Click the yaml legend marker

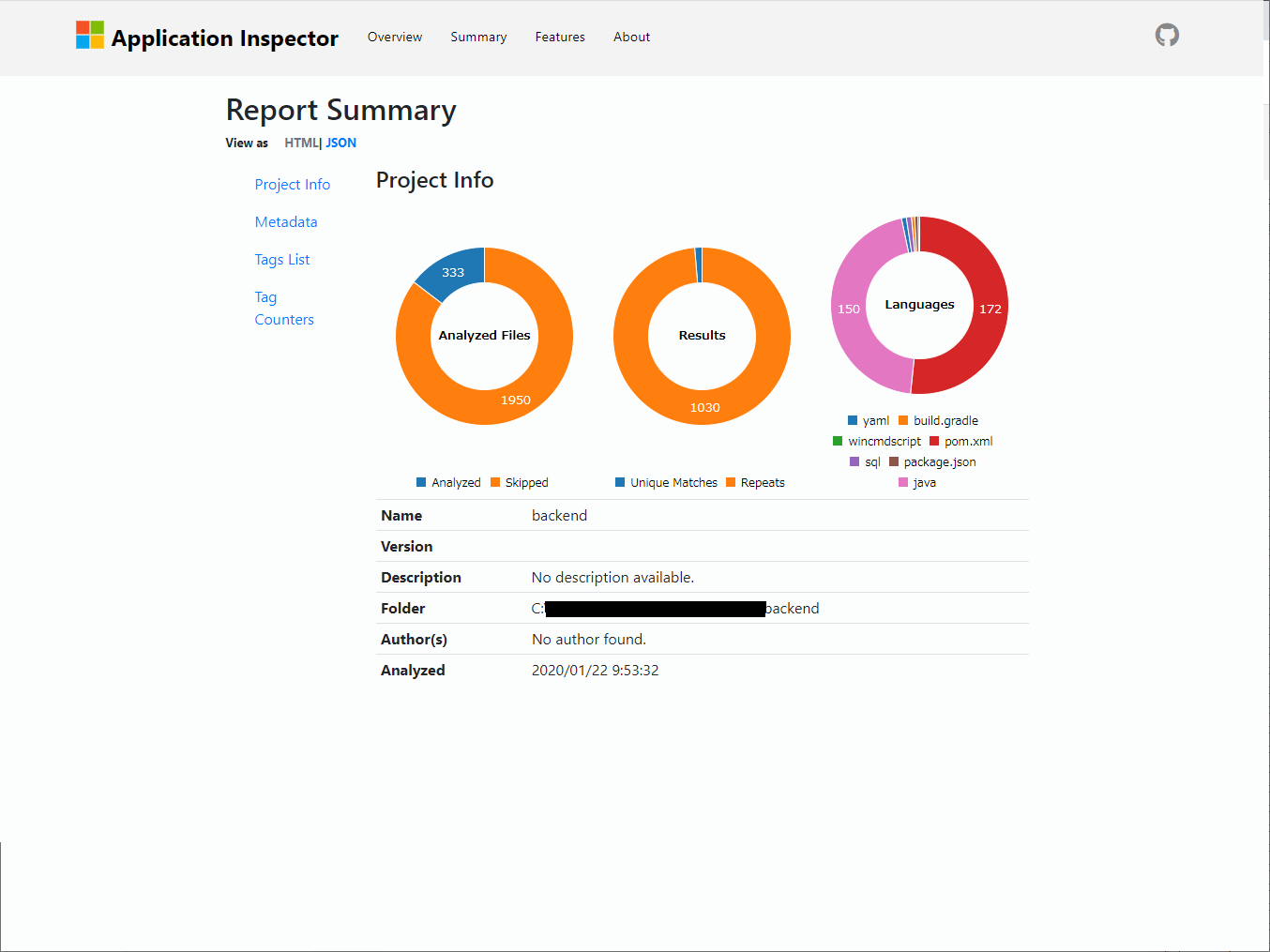pos(854,420)
